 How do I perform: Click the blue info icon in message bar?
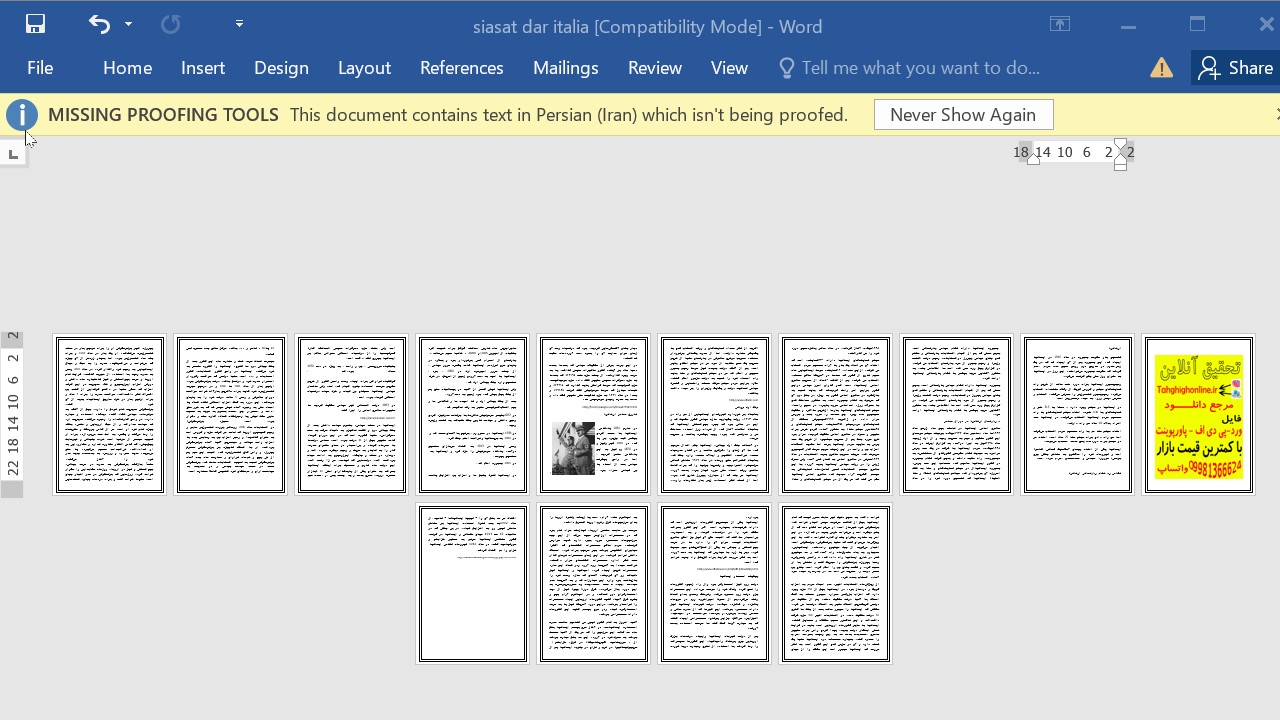click(x=21, y=115)
